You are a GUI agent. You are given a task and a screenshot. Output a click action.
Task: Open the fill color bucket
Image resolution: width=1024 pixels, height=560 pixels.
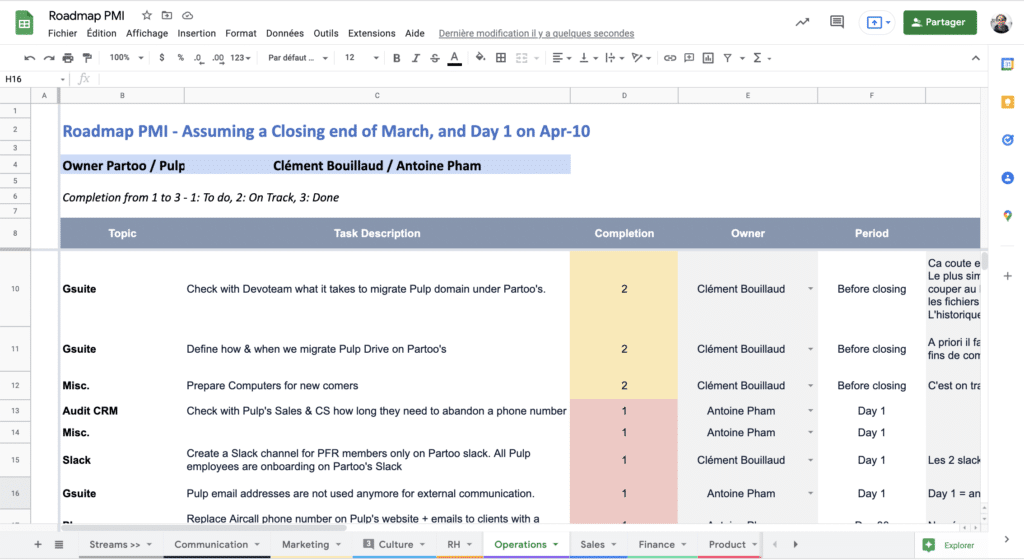tap(481, 58)
